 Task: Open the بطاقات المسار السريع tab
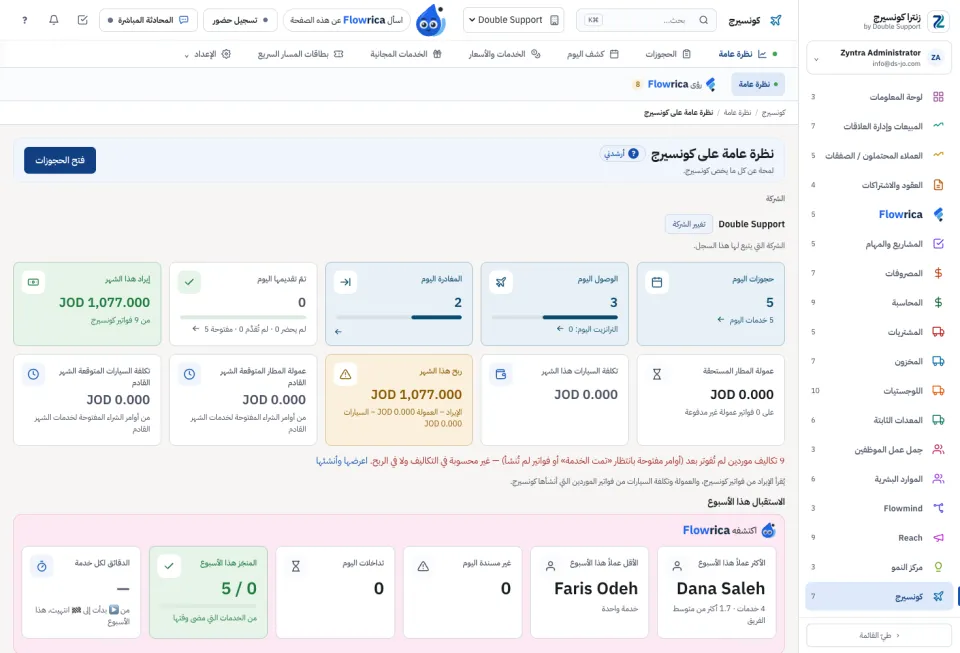[301, 54]
